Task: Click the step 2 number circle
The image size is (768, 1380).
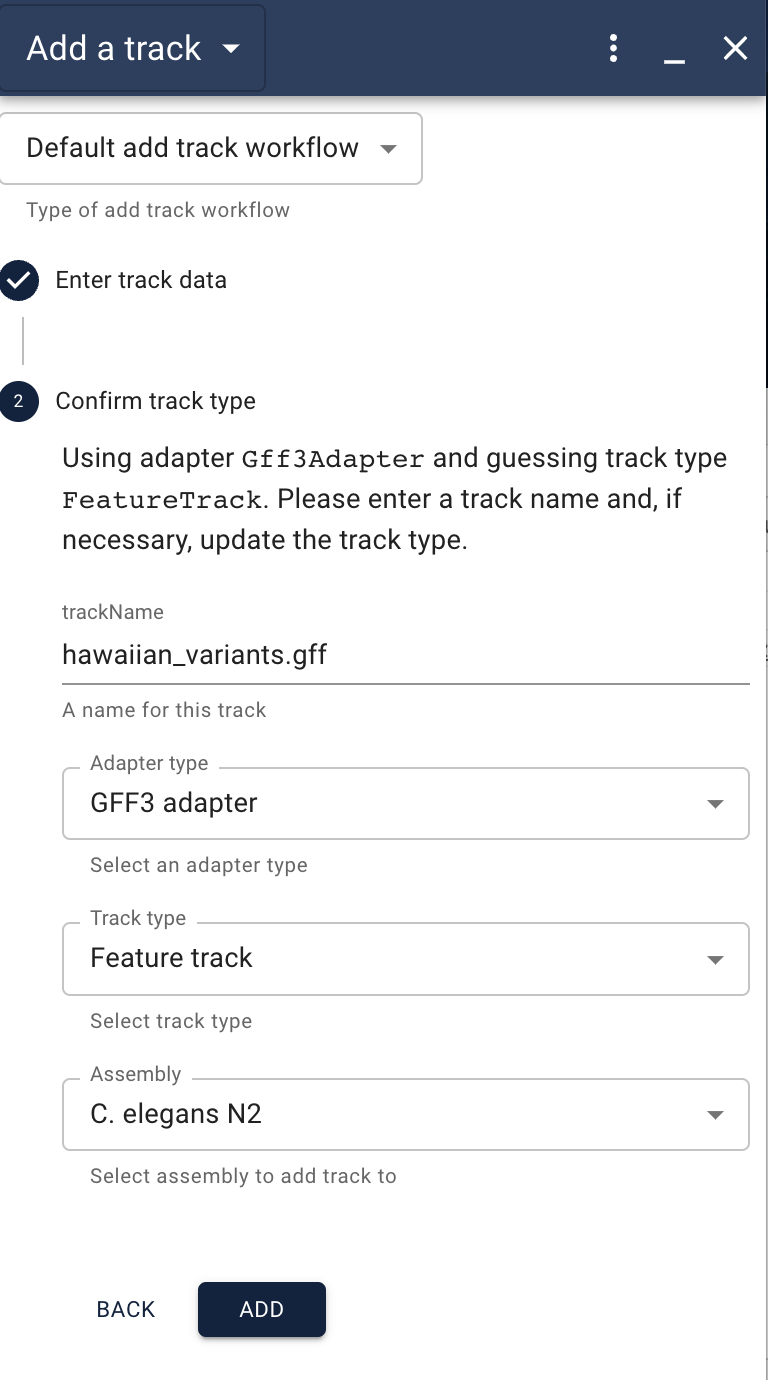Action: [x=19, y=402]
